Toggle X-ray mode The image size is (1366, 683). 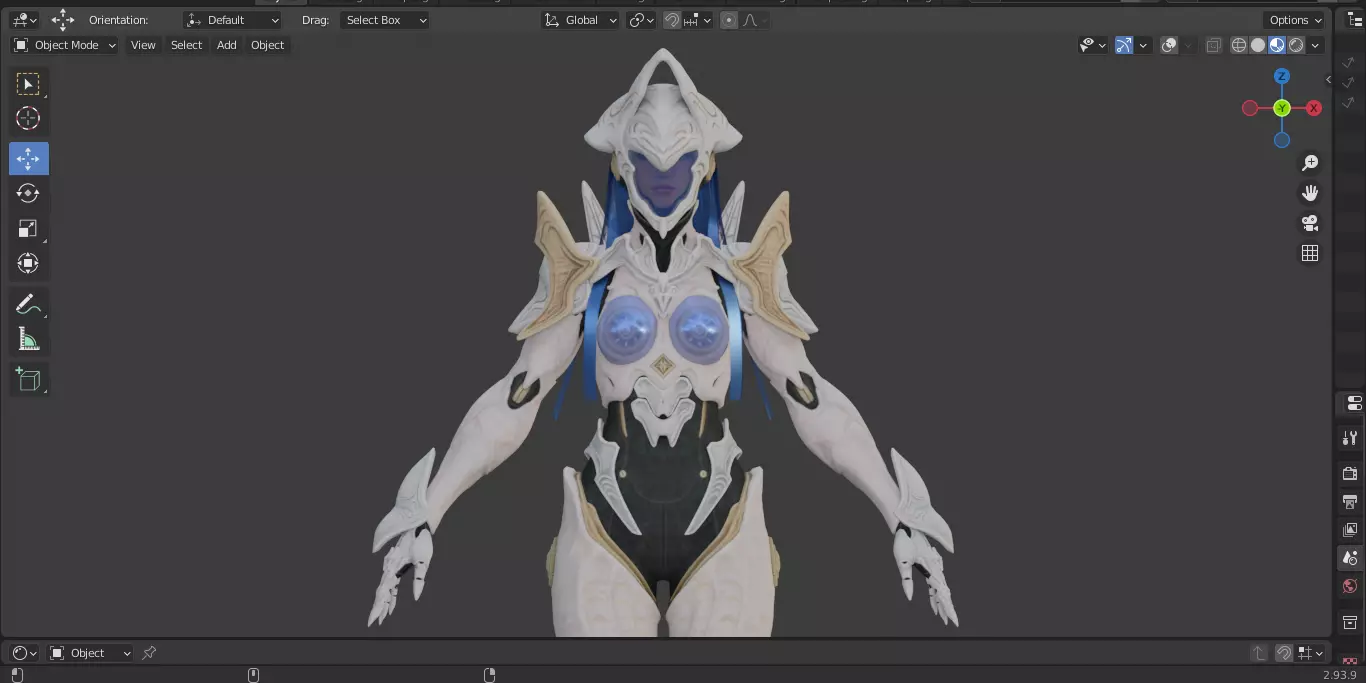point(1213,45)
